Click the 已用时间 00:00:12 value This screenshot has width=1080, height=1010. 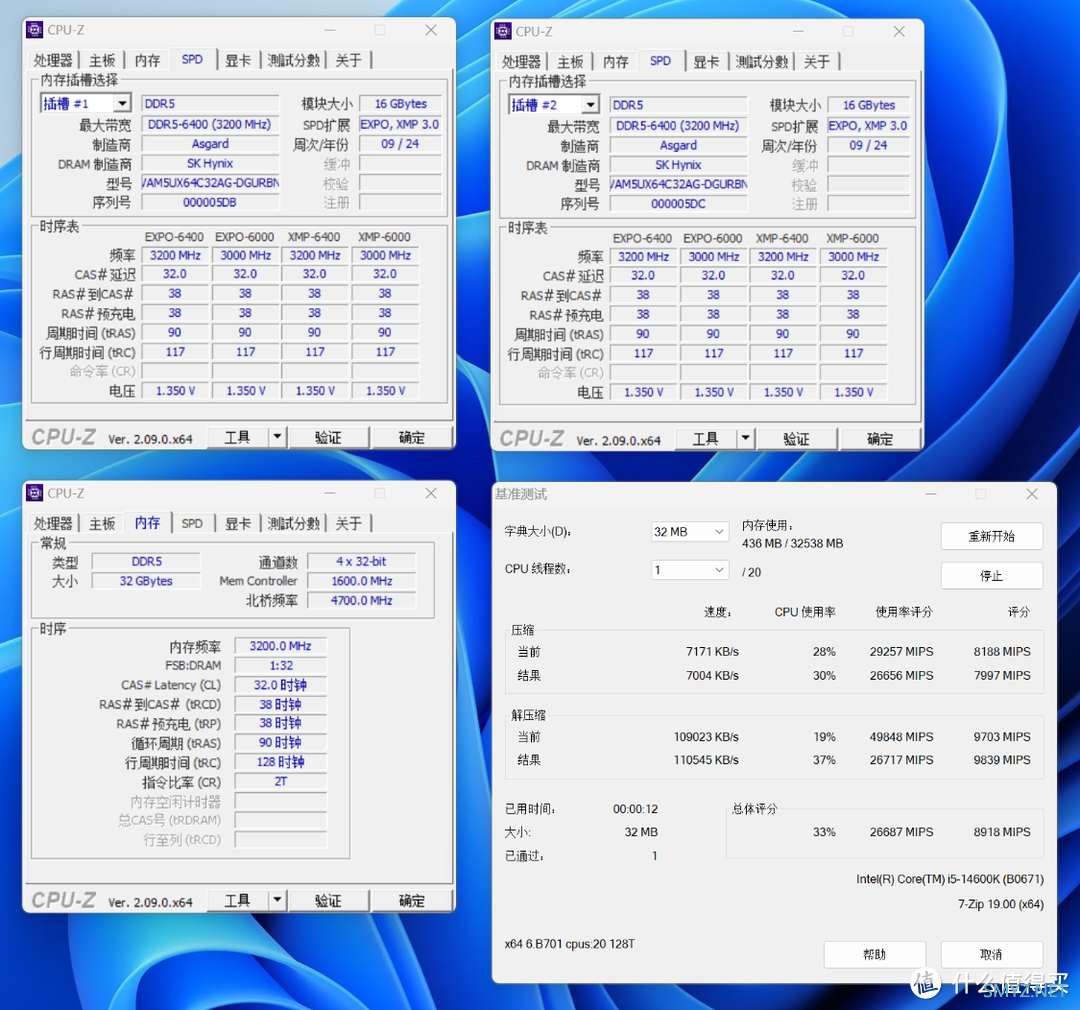pos(636,809)
